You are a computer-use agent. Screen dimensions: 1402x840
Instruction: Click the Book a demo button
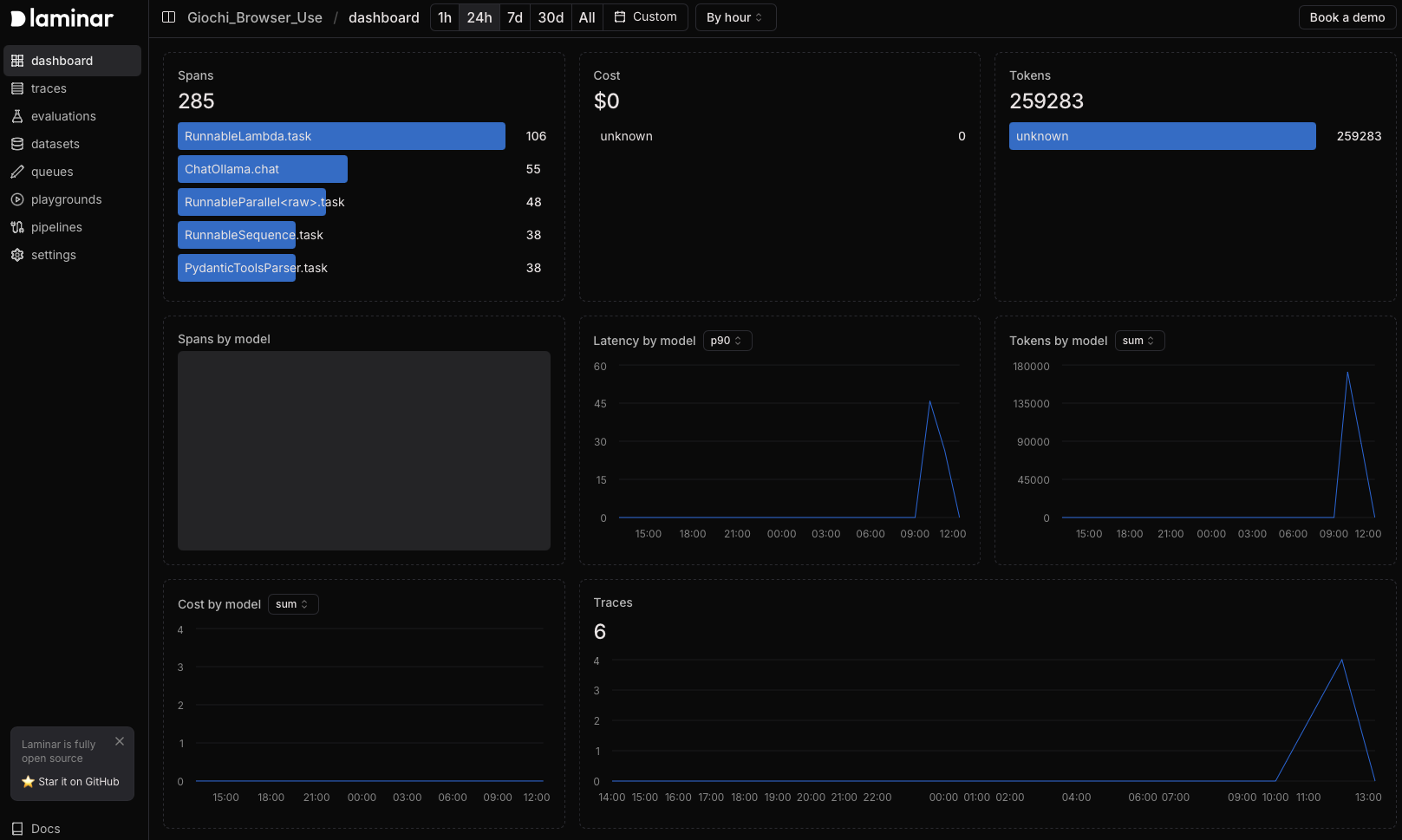coord(1347,17)
